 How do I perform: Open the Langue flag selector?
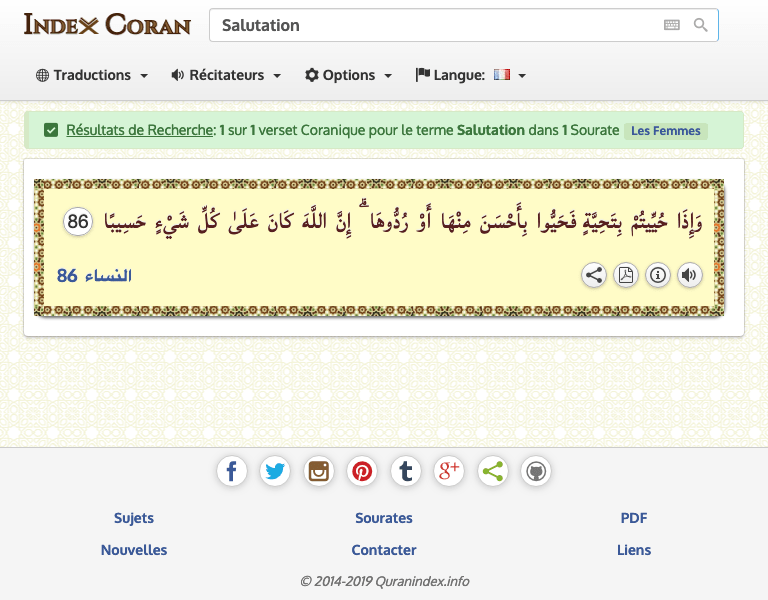coord(471,75)
